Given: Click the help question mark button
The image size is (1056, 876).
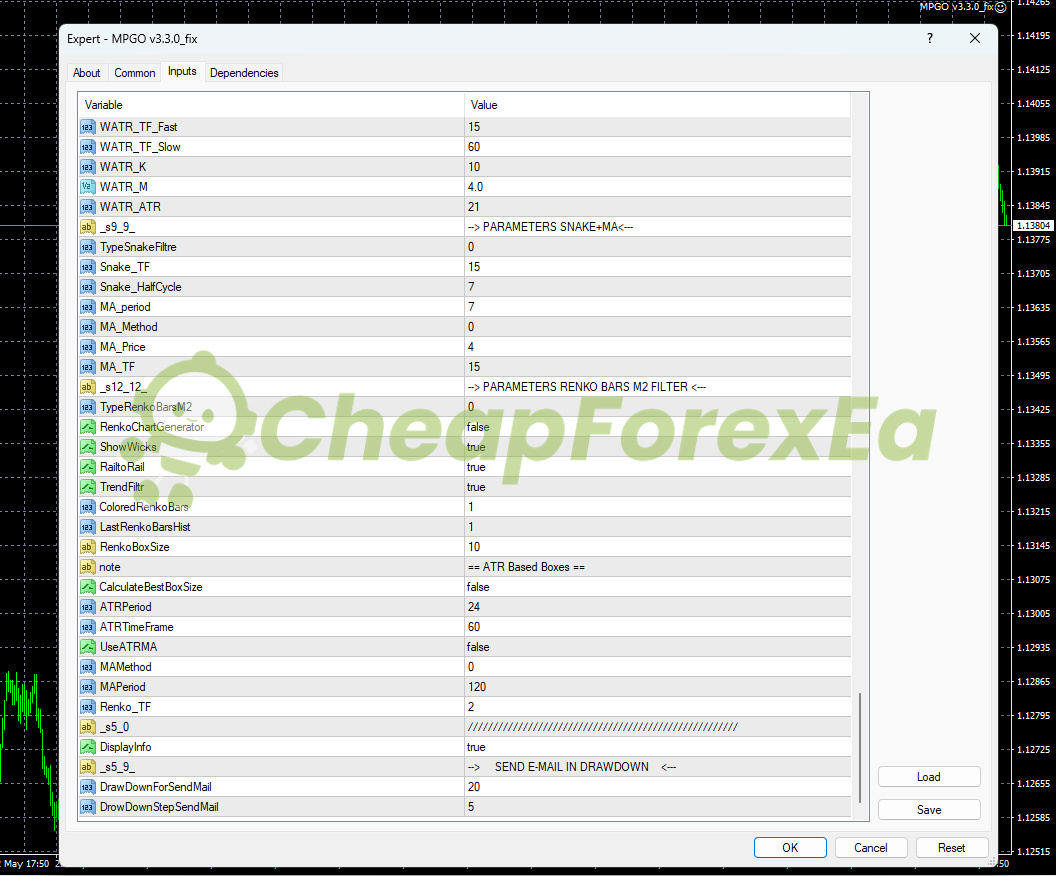Looking at the screenshot, I should point(930,38).
